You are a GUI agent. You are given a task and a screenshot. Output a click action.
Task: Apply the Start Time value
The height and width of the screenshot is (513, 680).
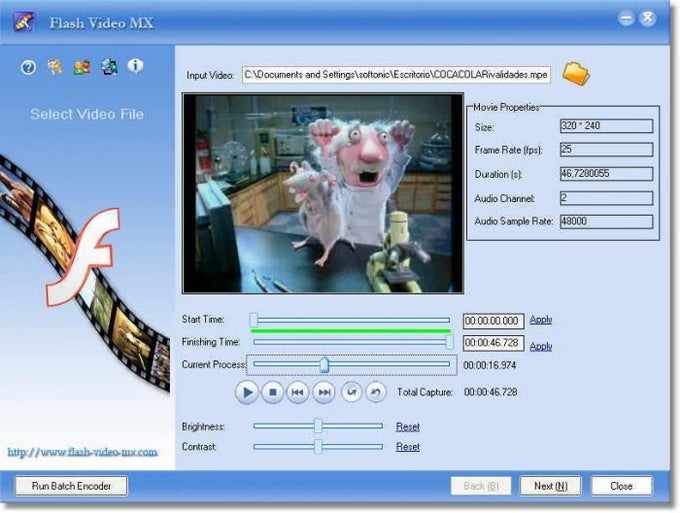(x=541, y=320)
